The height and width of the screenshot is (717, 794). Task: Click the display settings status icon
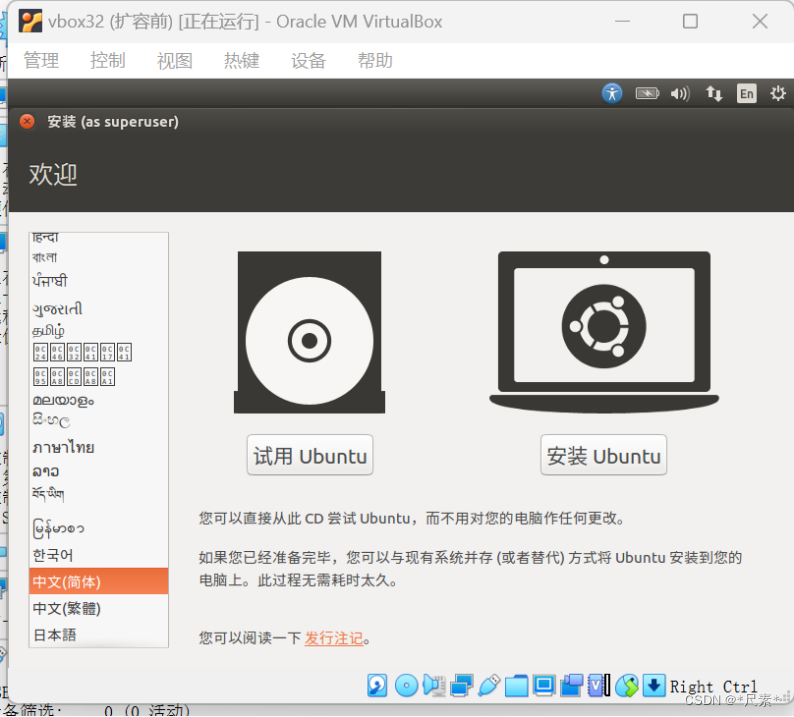(x=544, y=686)
